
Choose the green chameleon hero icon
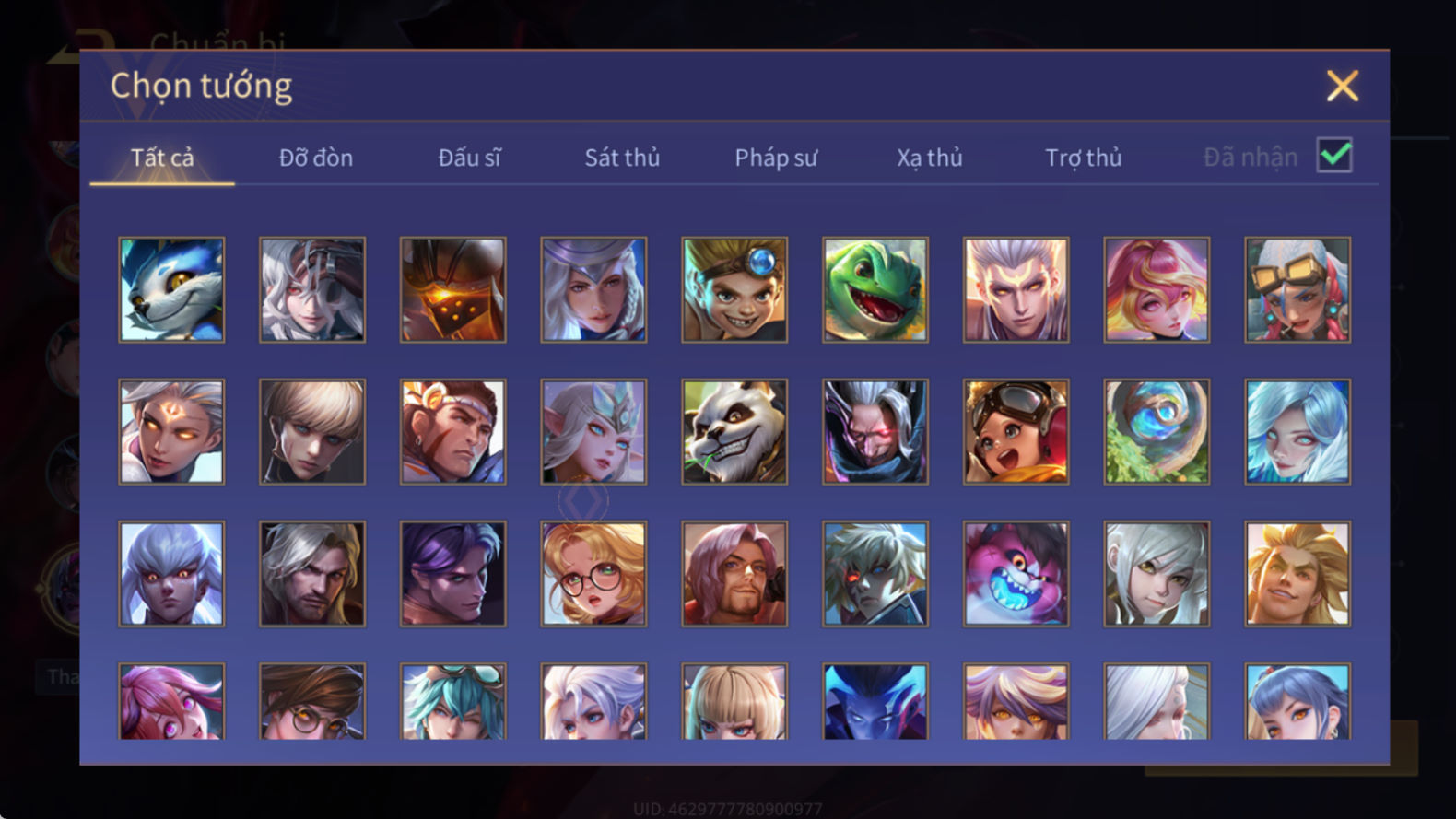click(x=875, y=290)
